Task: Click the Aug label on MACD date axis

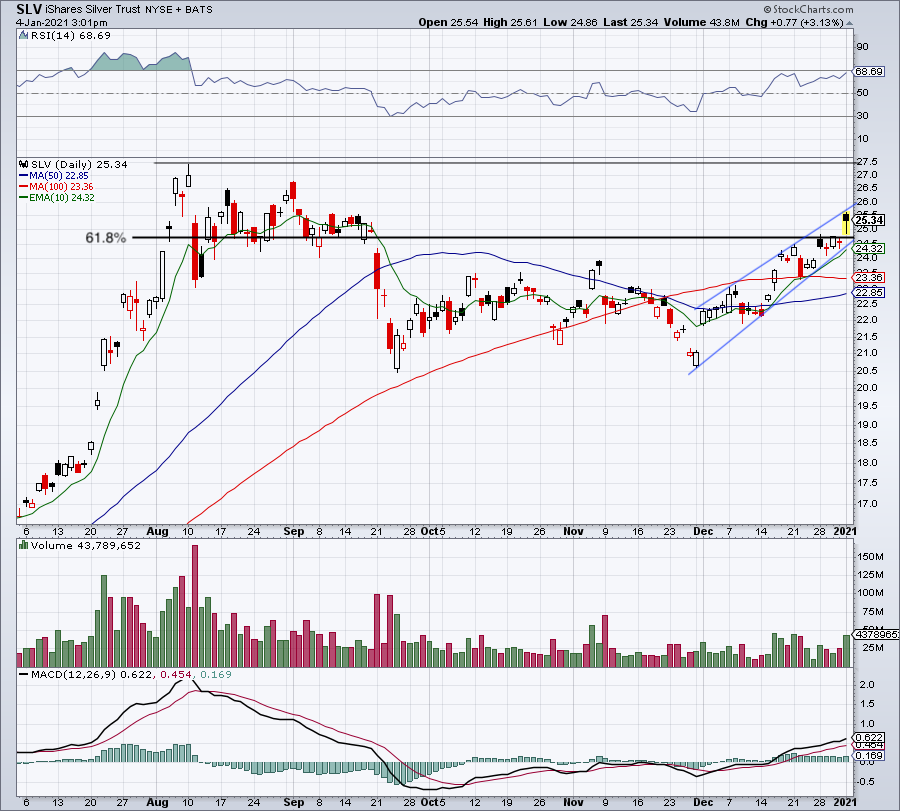Action: (x=157, y=802)
